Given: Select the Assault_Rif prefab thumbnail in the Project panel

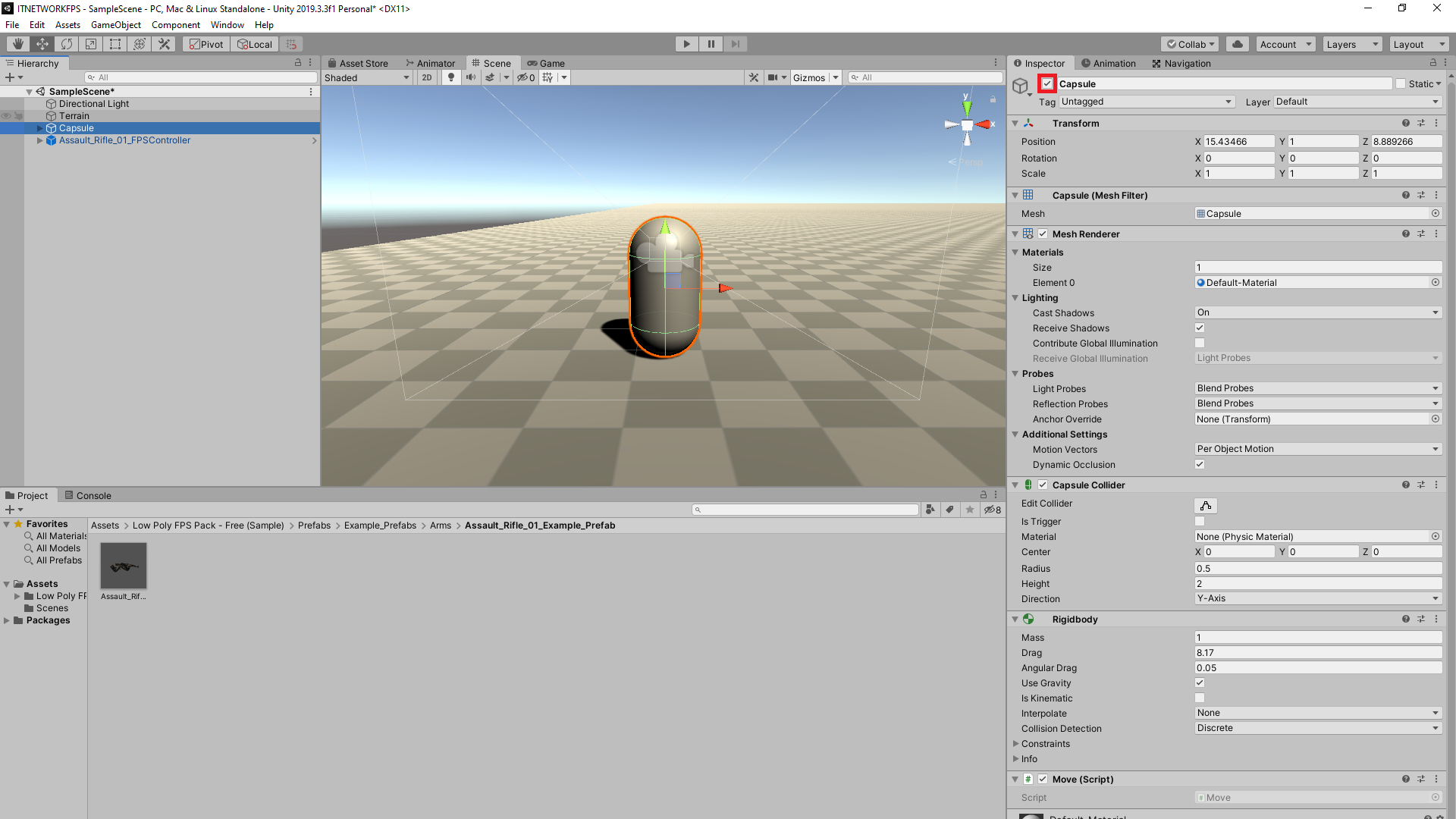Looking at the screenshot, I should 123,565.
